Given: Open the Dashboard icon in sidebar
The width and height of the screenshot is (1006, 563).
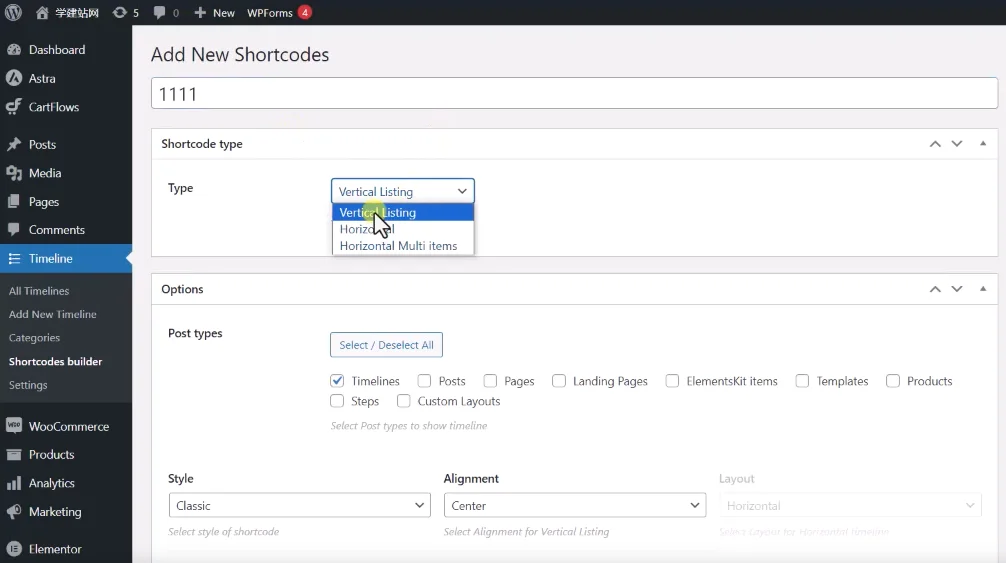Looking at the screenshot, I should 14,50.
